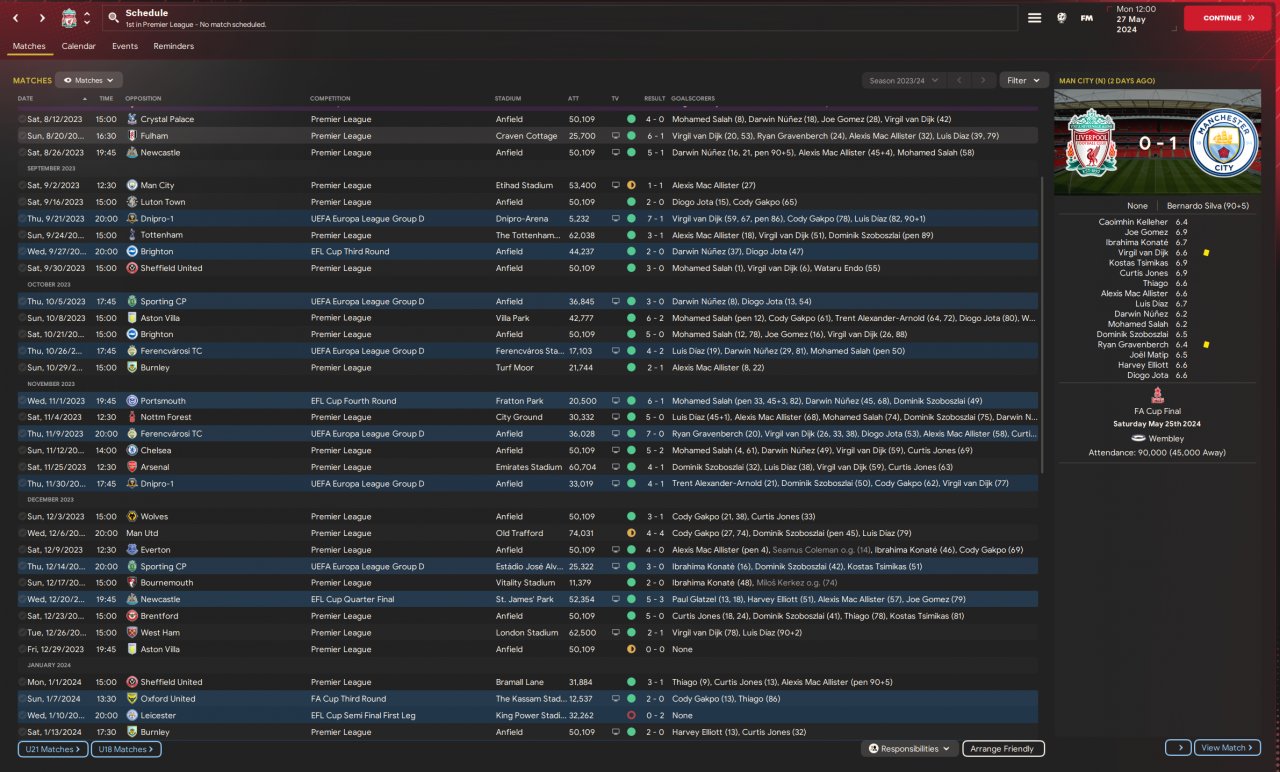Click the TV icon in the Fulham row
1280x772 pixels.
615,136
